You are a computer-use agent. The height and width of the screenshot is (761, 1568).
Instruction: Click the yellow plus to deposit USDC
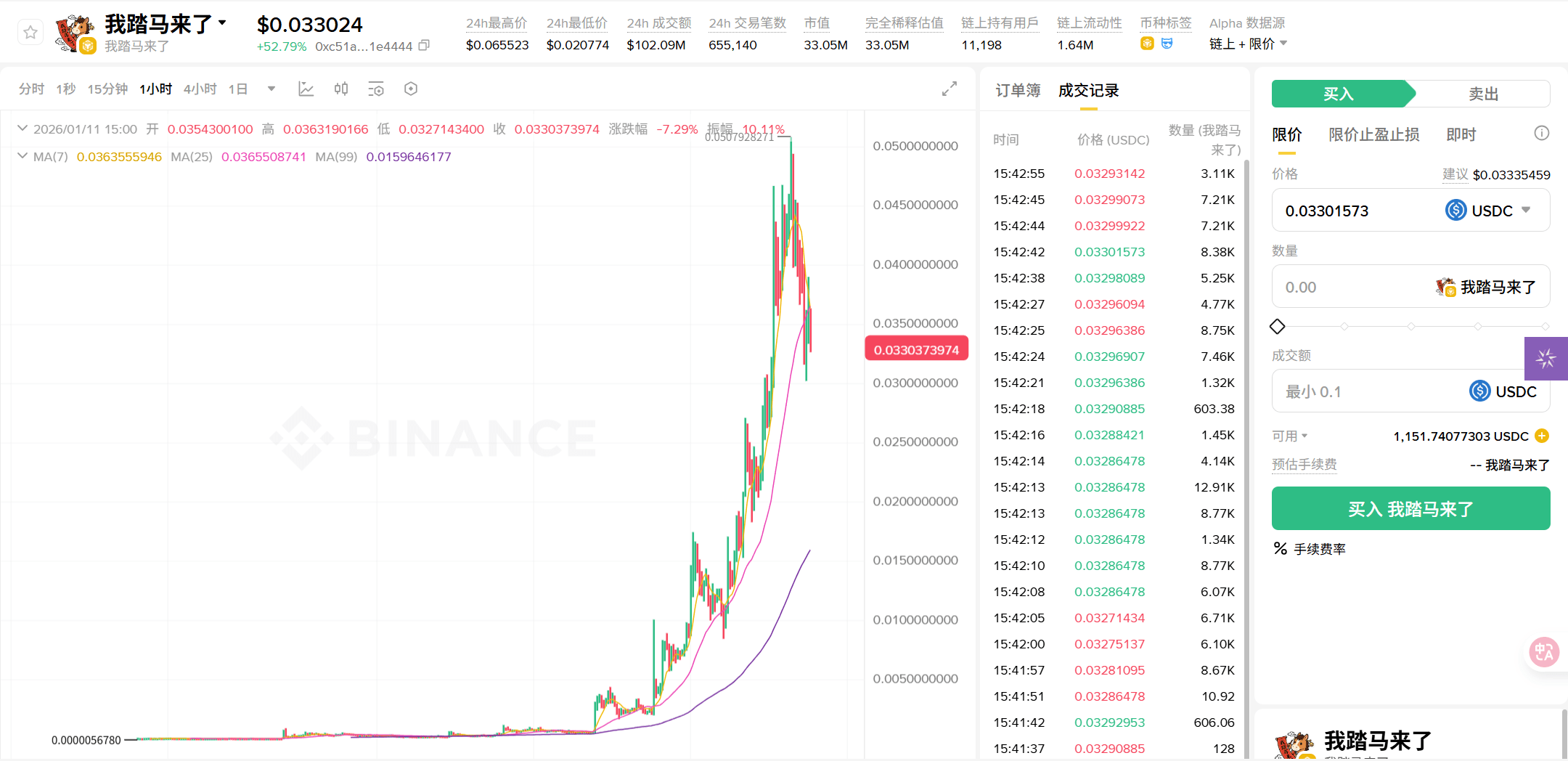1543,436
